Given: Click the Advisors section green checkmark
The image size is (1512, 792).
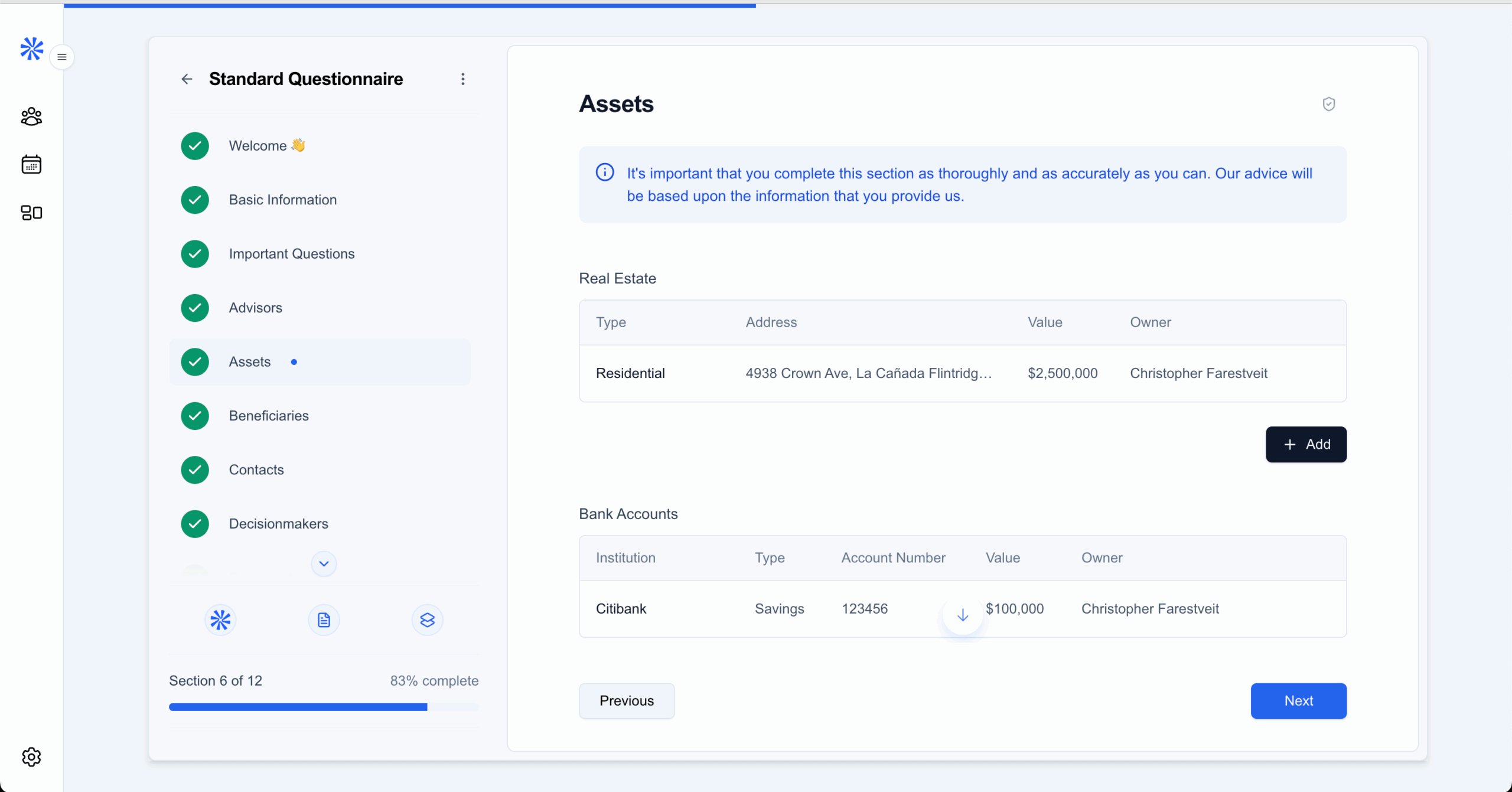Looking at the screenshot, I should click(195, 308).
